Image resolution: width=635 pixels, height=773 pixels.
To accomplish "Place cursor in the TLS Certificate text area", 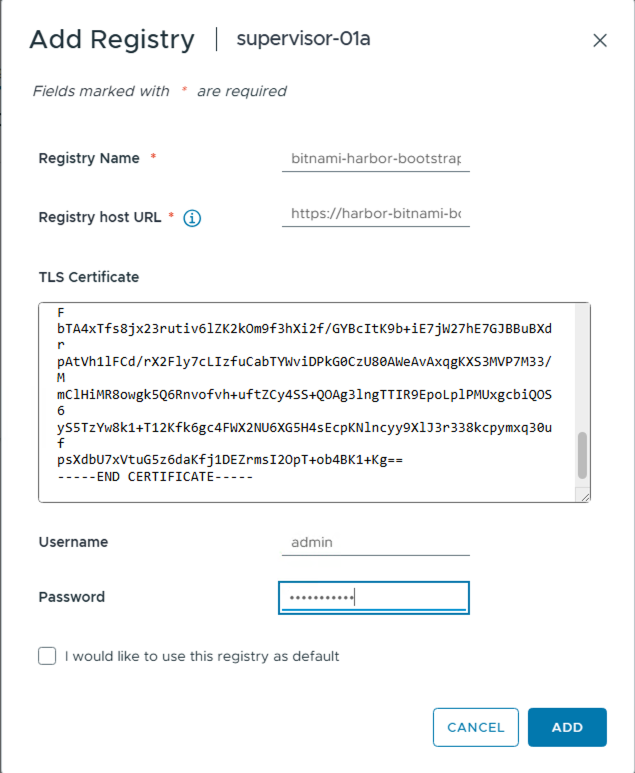I will point(300,400).
